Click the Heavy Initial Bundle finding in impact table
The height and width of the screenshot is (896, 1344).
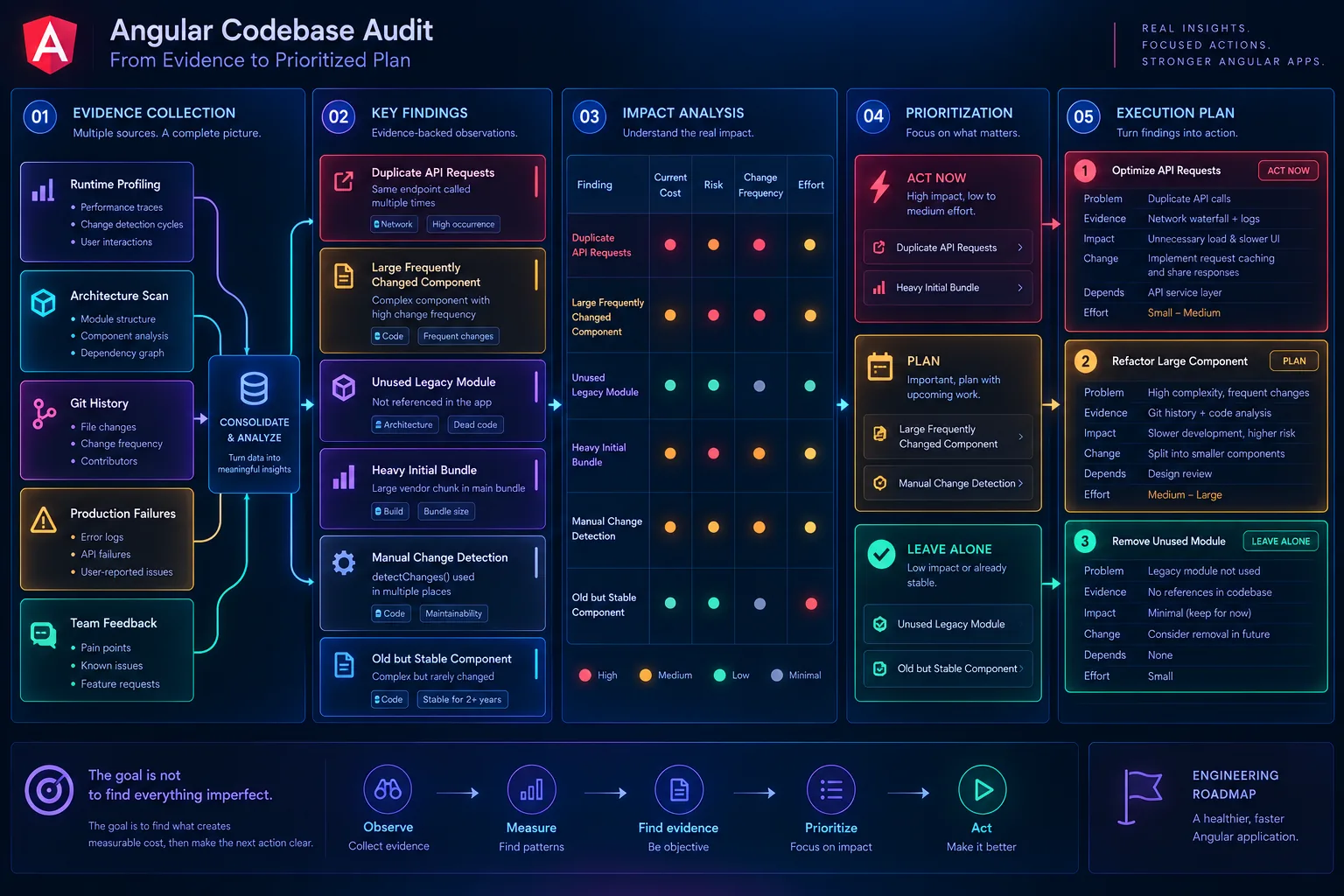point(599,455)
